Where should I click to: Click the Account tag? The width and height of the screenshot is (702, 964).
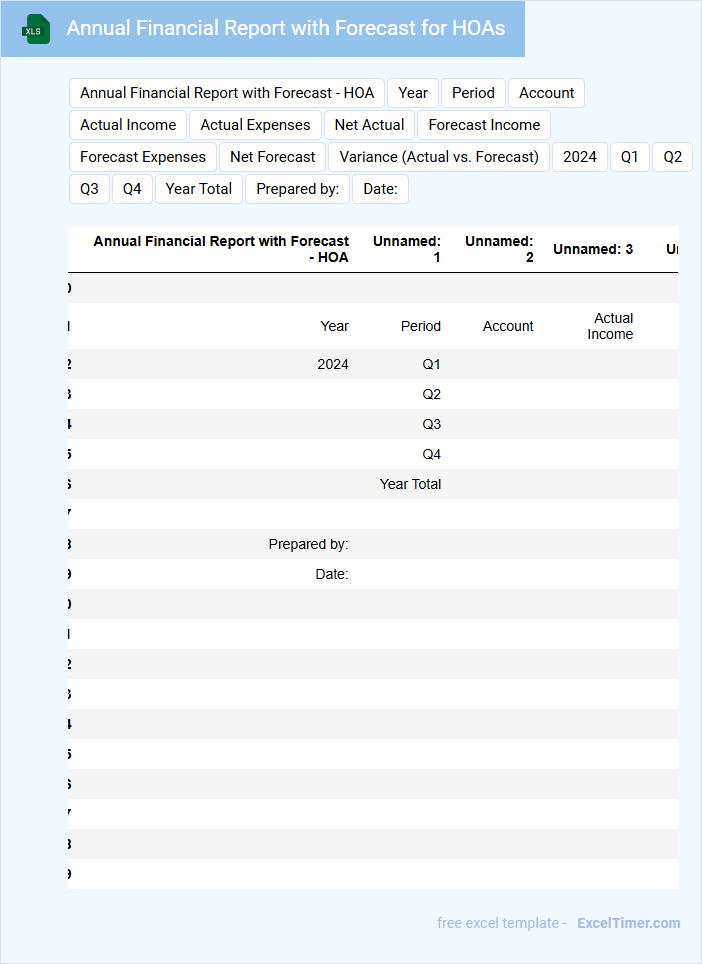coord(546,93)
